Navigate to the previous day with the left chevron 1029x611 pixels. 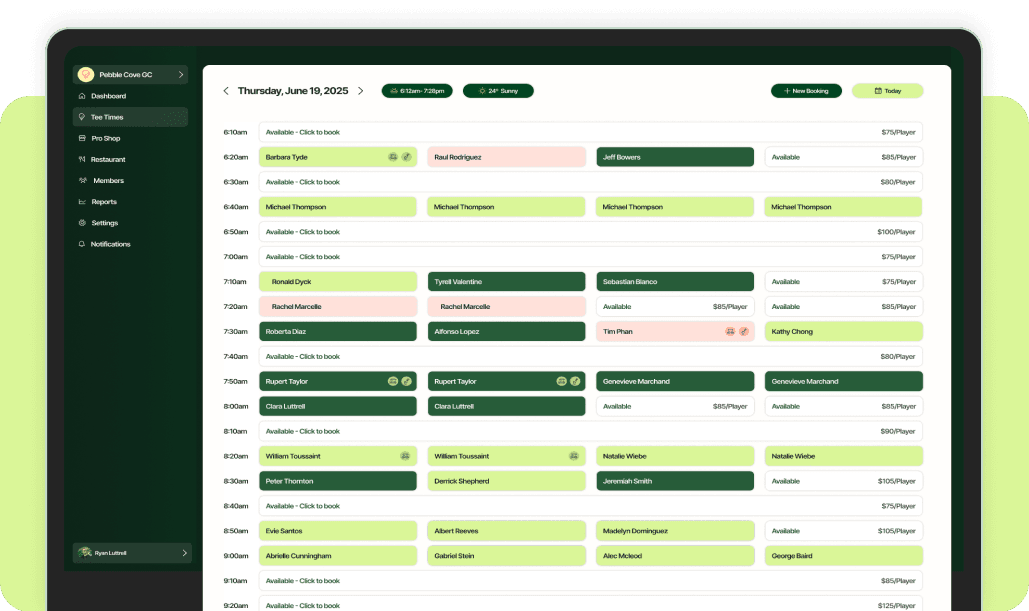pyautogui.click(x=226, y=90)
